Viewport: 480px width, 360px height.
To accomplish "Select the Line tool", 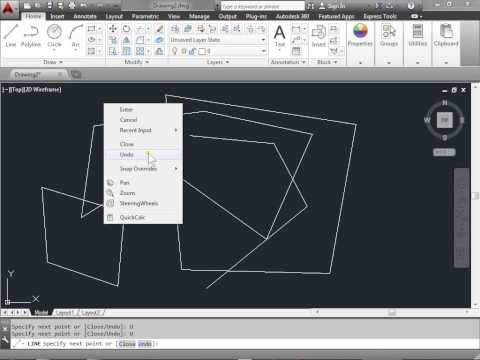I will coord(11,35).
